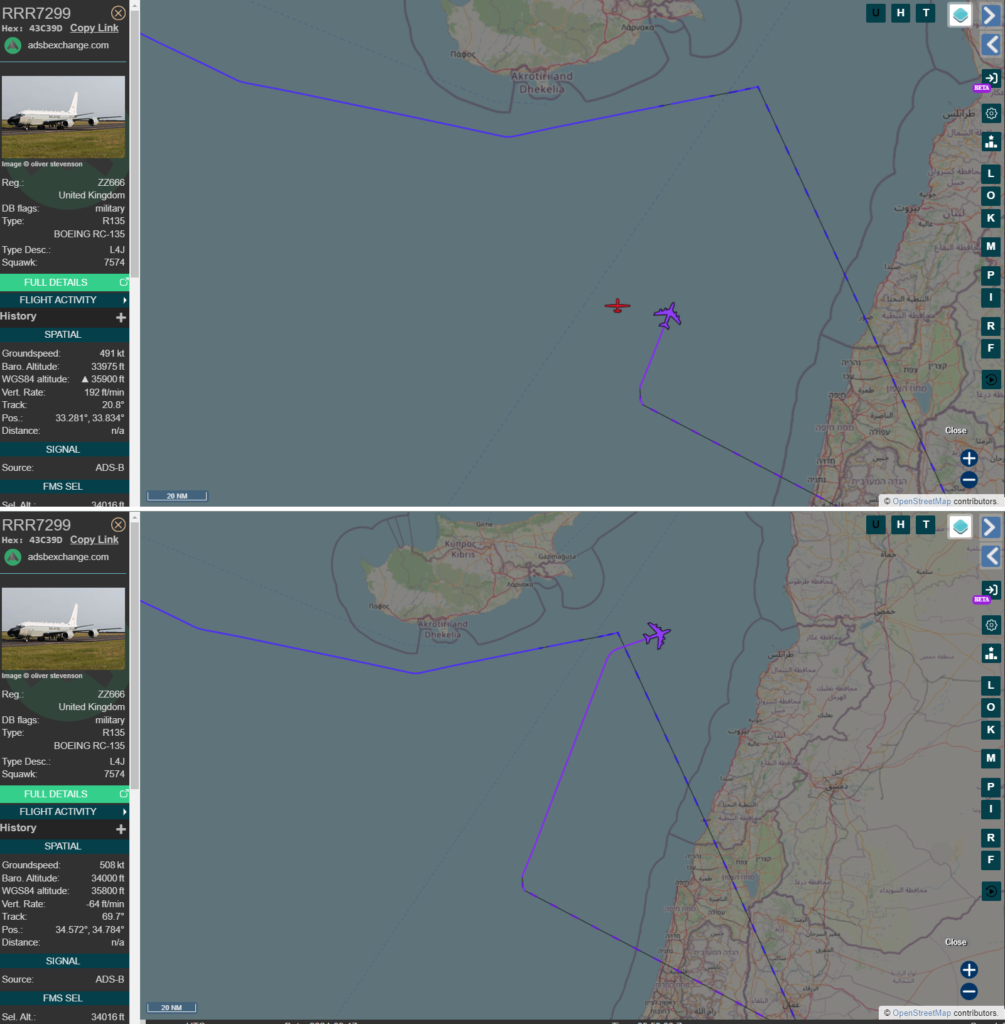Screen dimensions: 1005x1024
Task: Expand History with plus in lower panel
Action: 121,829
